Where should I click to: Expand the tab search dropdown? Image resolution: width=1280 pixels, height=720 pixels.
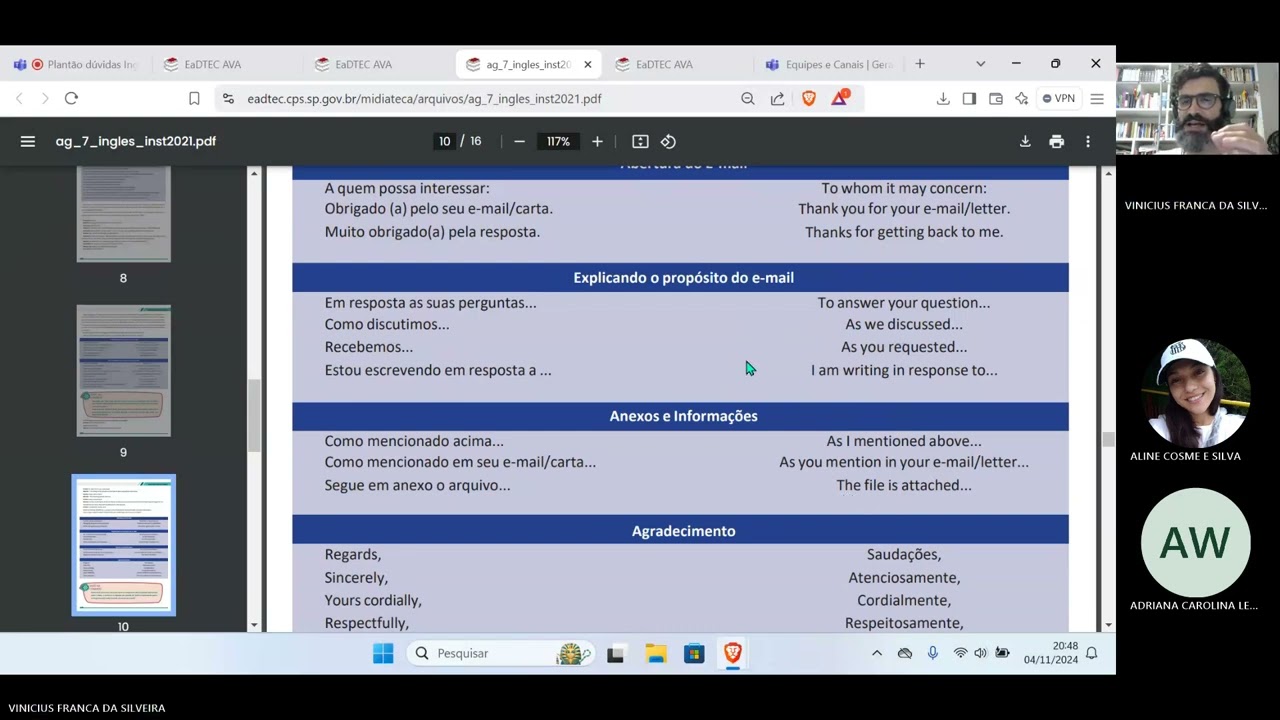pos(980,64)
